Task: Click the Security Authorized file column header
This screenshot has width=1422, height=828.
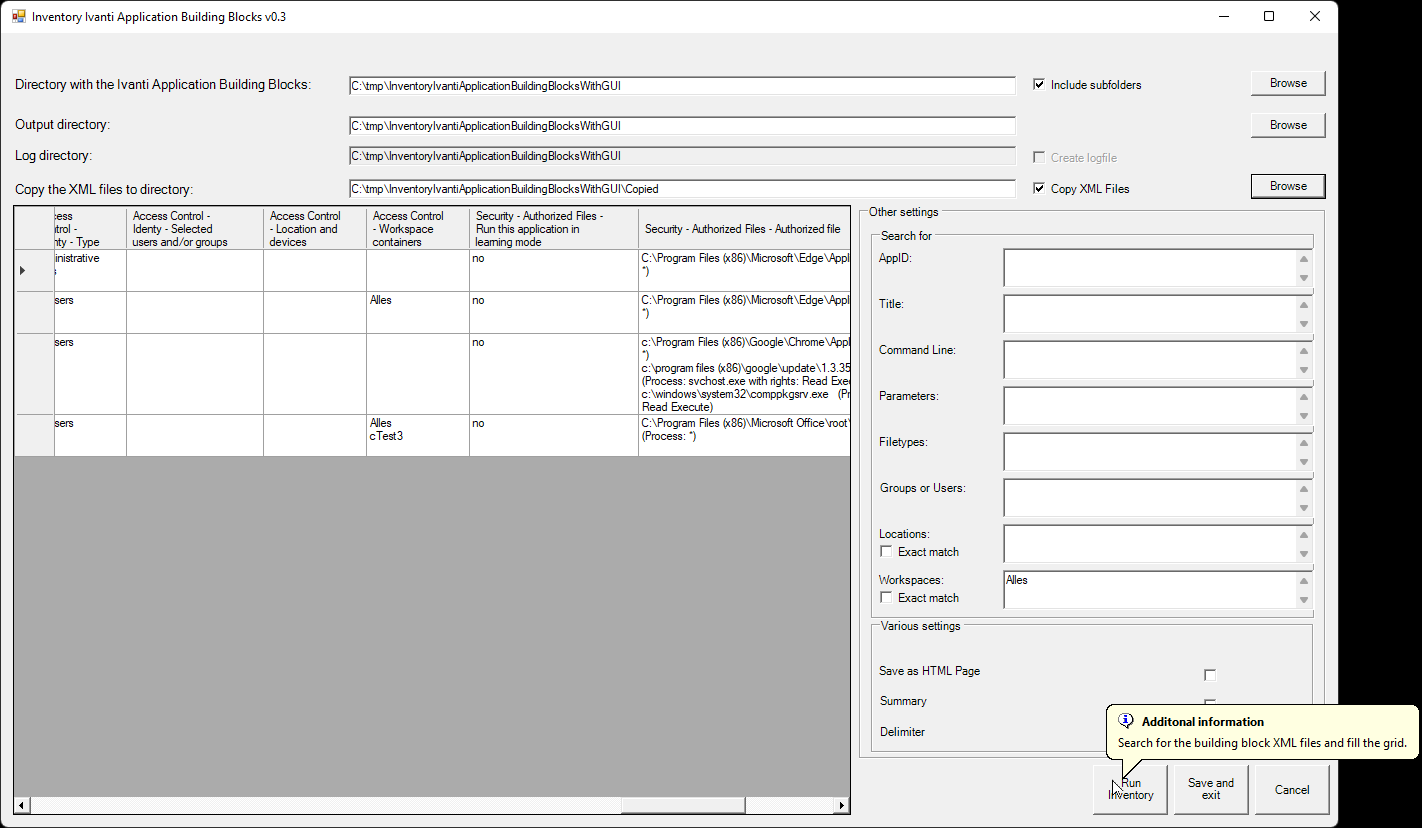Action: (743, 229)
